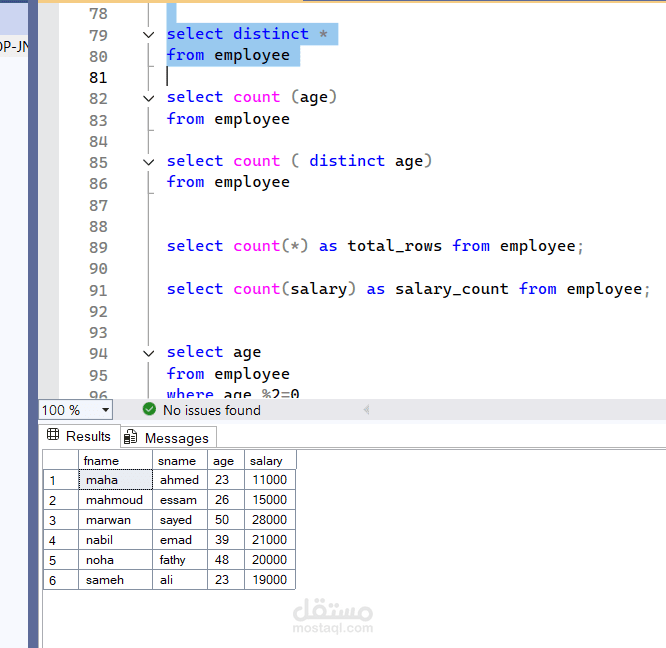Click the grid icon on Results tab
Screen dimensions: 666x648
pyautogui.click(x=53, y=436)
